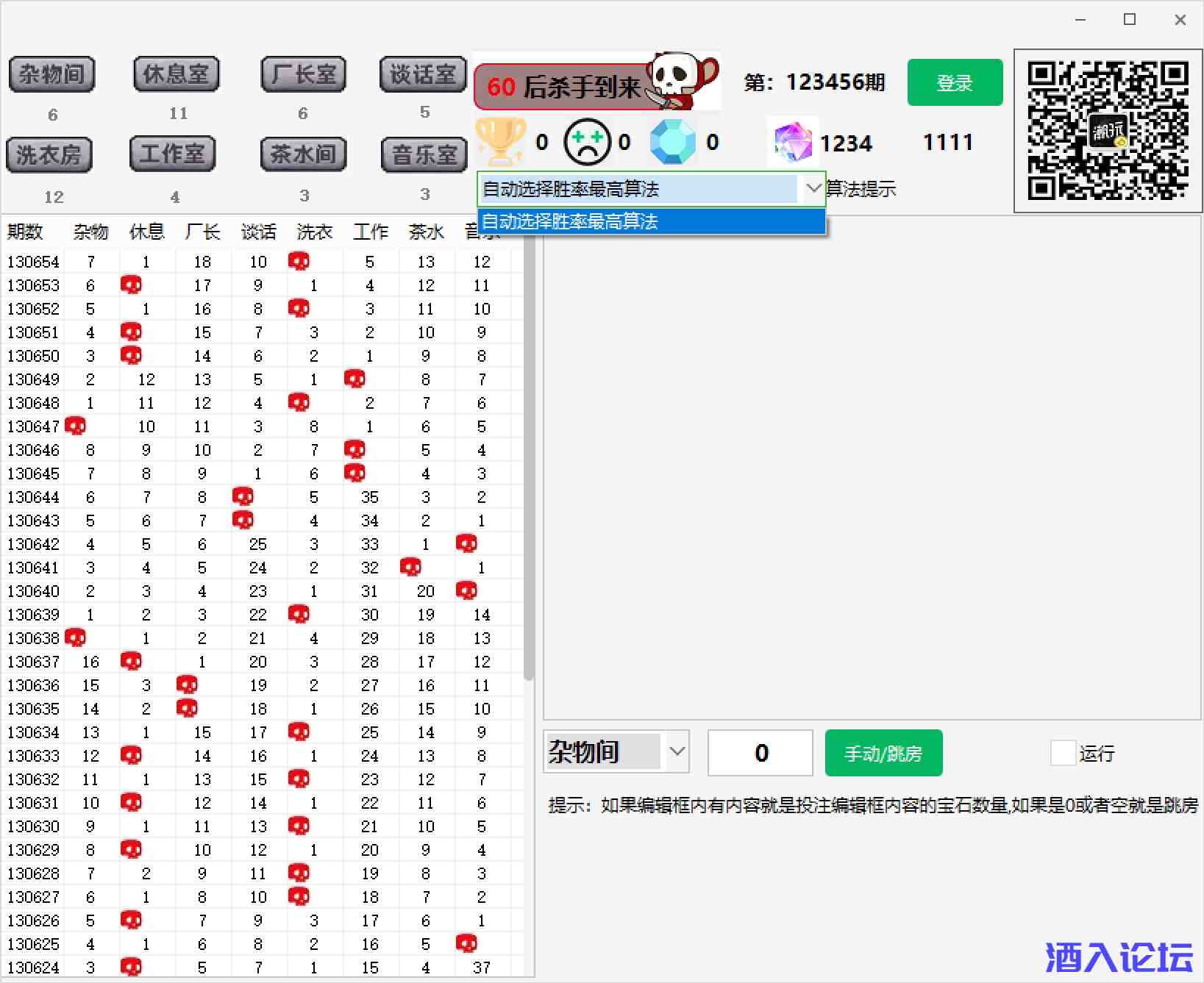Click the 厂长 column header
The height and width of the screenshot is (983, 1204).
pyautogui.click(x=202, y=232)
